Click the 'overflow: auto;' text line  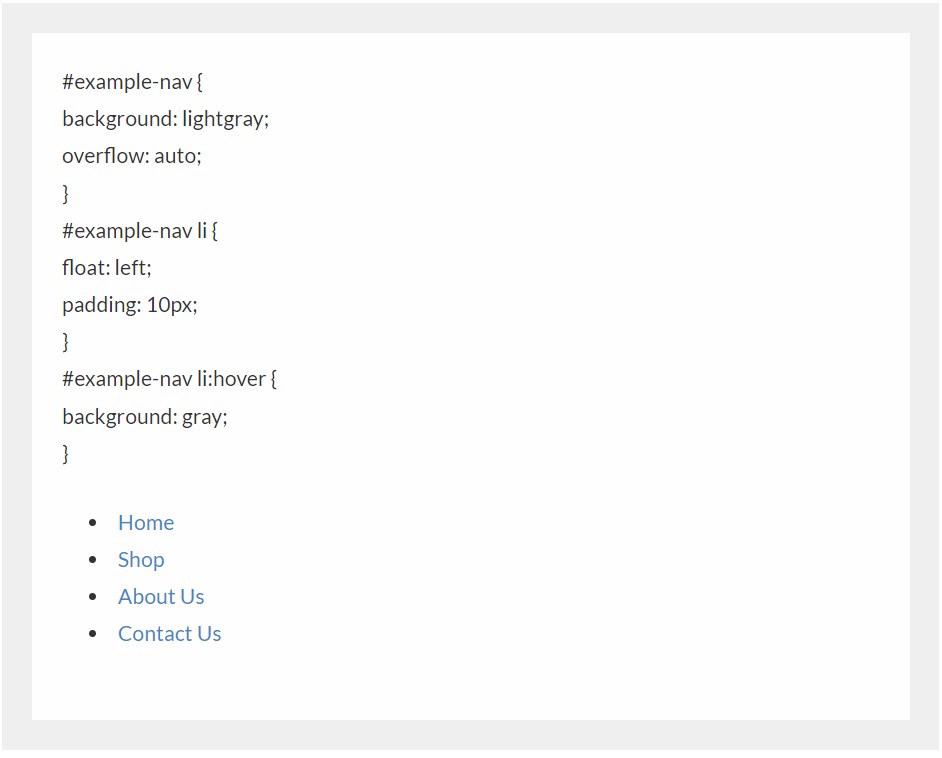click(x=131, y=156)
